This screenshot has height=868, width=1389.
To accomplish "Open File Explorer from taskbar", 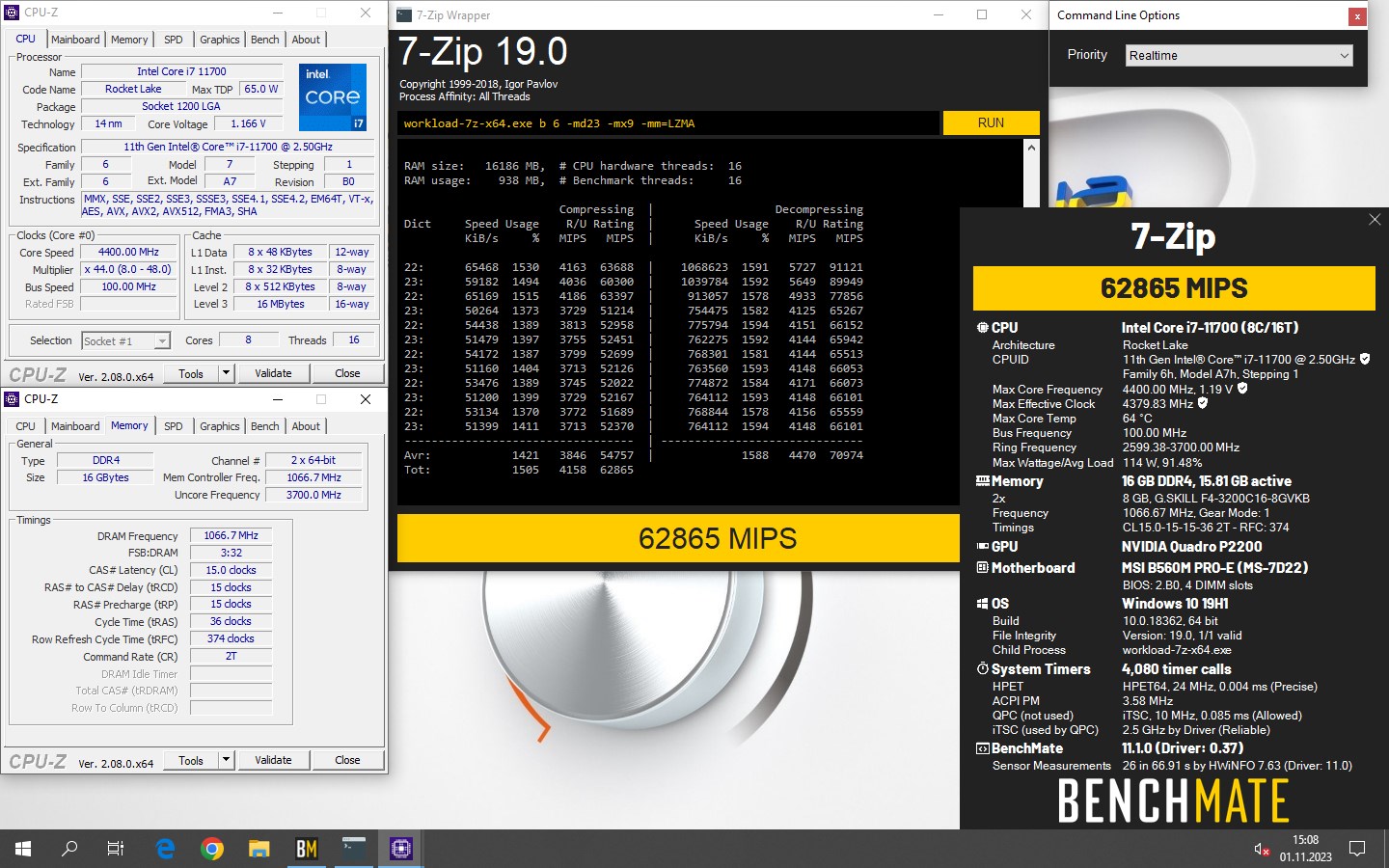I will coord(259,849).
